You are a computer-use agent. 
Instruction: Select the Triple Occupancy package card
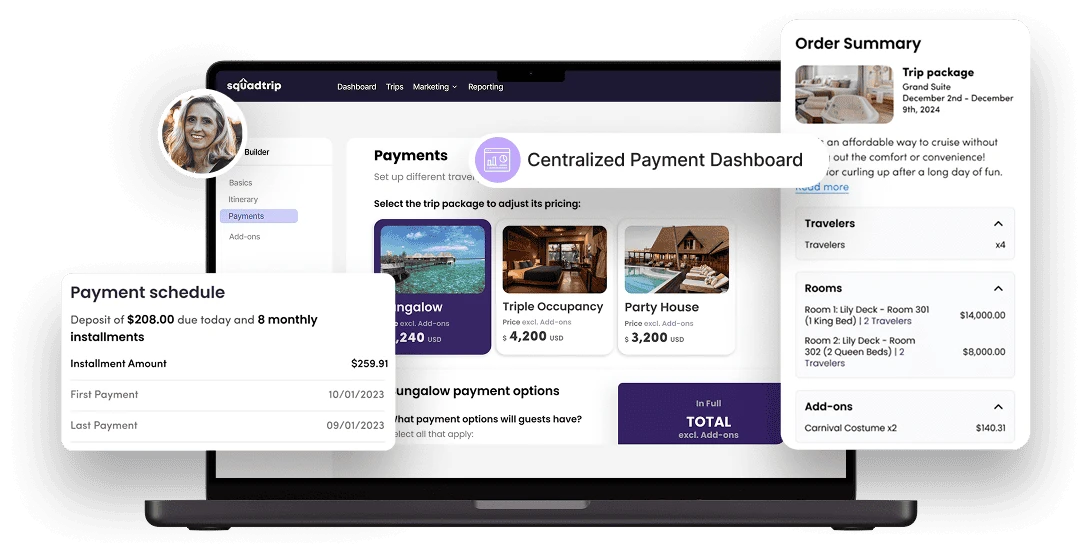tap(553, 287)
